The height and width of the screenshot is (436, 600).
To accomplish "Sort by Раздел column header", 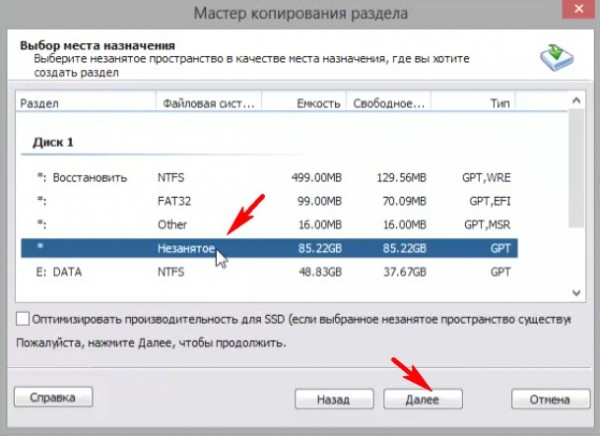I will (86, 103).
